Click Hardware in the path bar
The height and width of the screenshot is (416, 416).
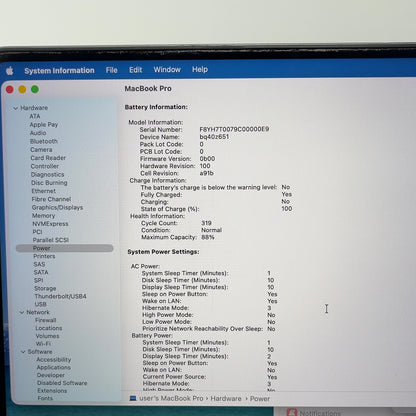(226, 399)
